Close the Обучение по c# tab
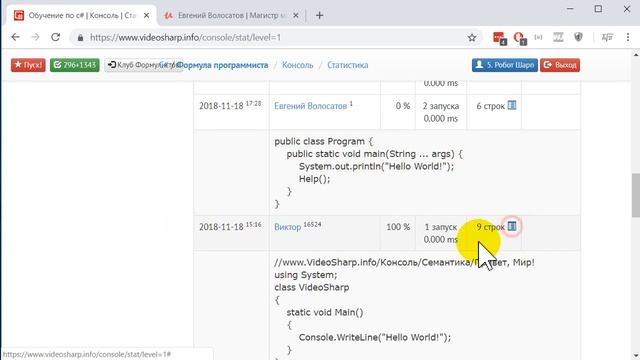This screenshot has width=640, height=360. 146,16
